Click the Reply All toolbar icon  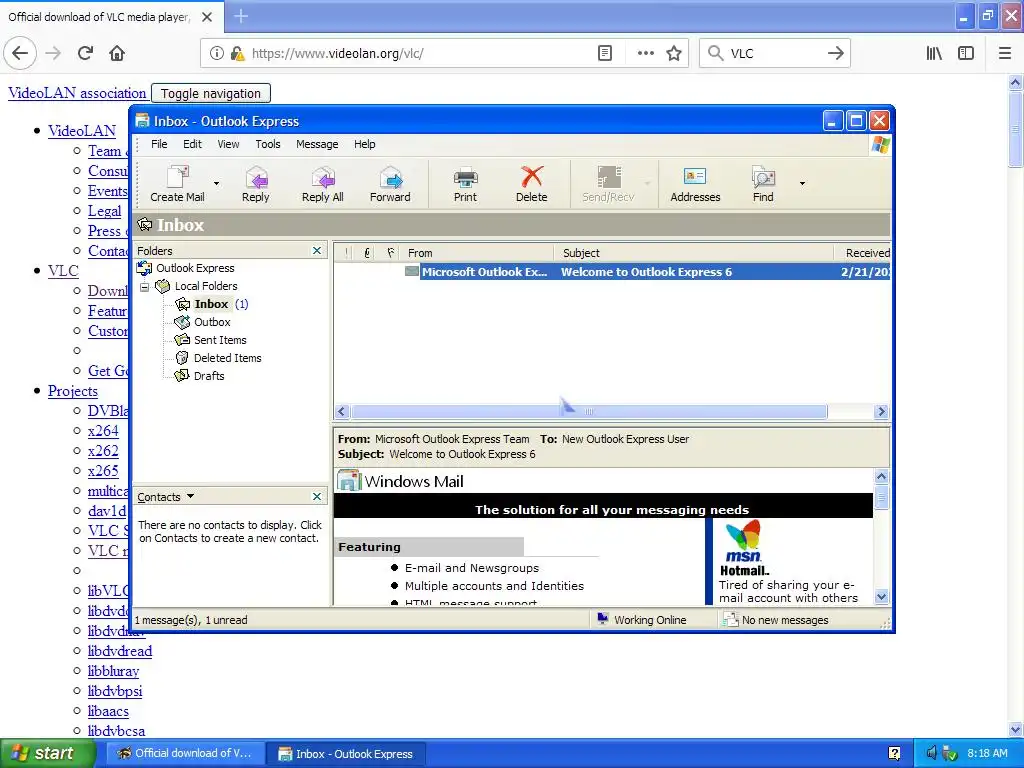[322, 184]
